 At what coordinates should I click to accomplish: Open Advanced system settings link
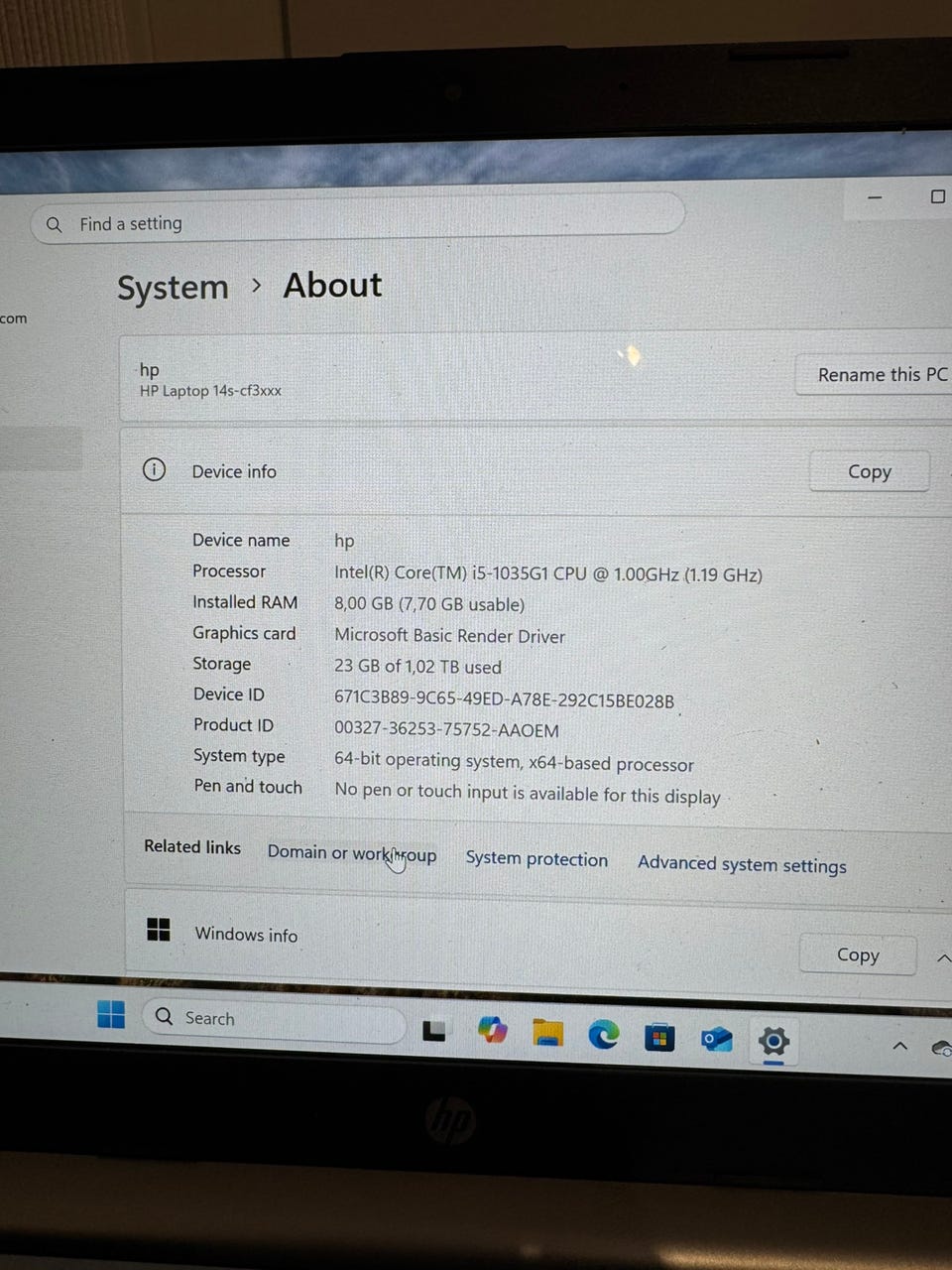742,864
